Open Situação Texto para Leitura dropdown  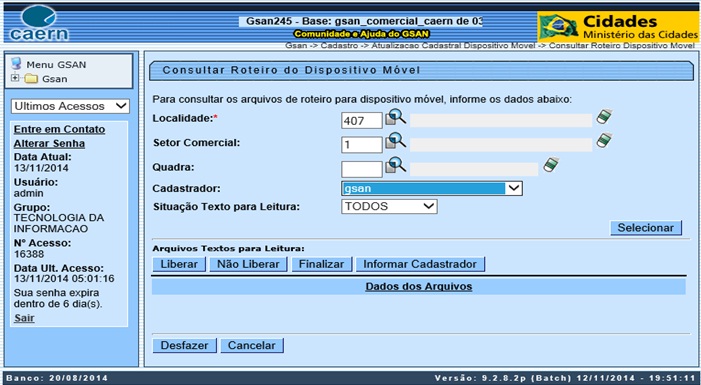point(389,207)
